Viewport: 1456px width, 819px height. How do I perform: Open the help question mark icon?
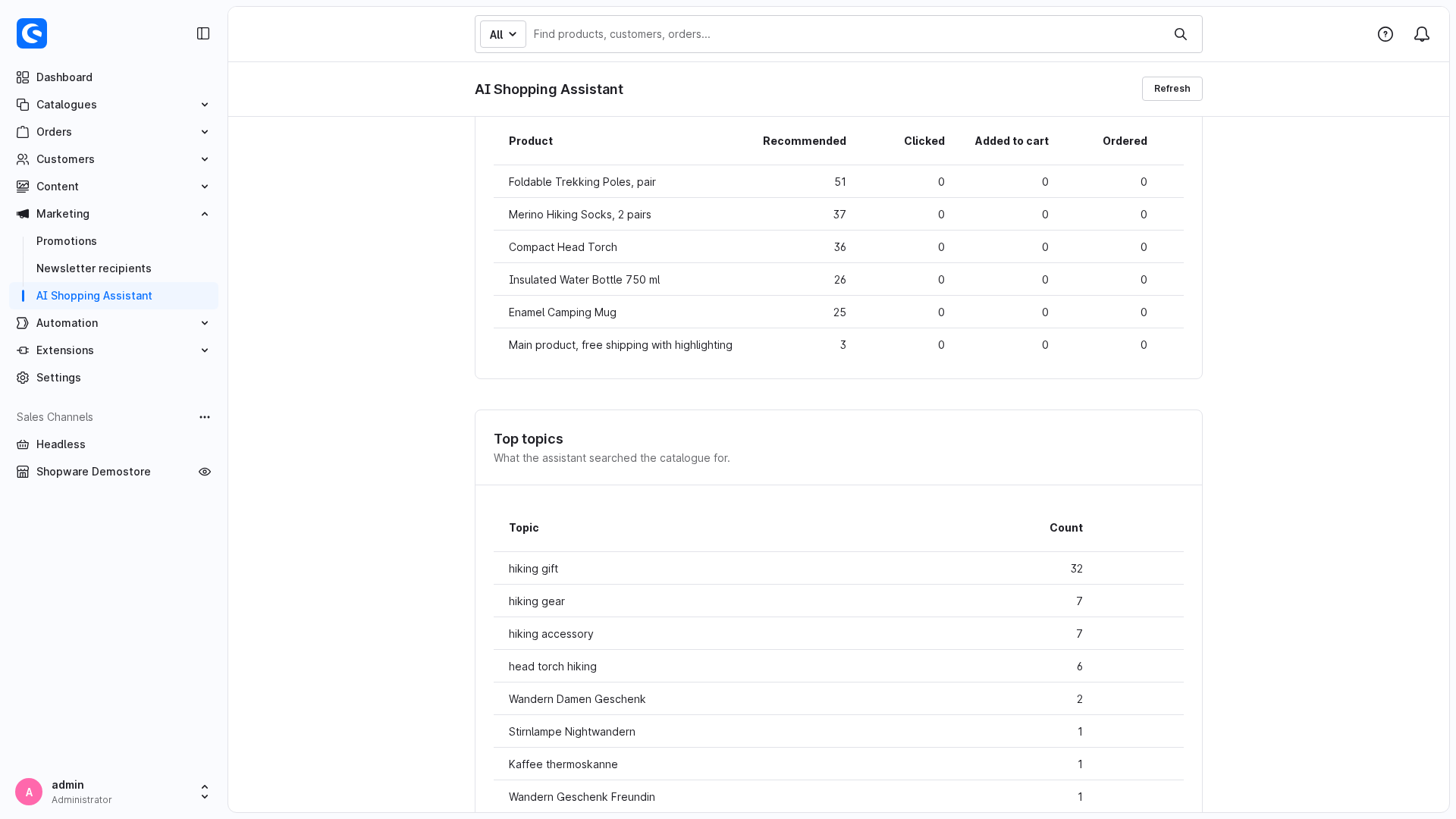click(1385, 34)
